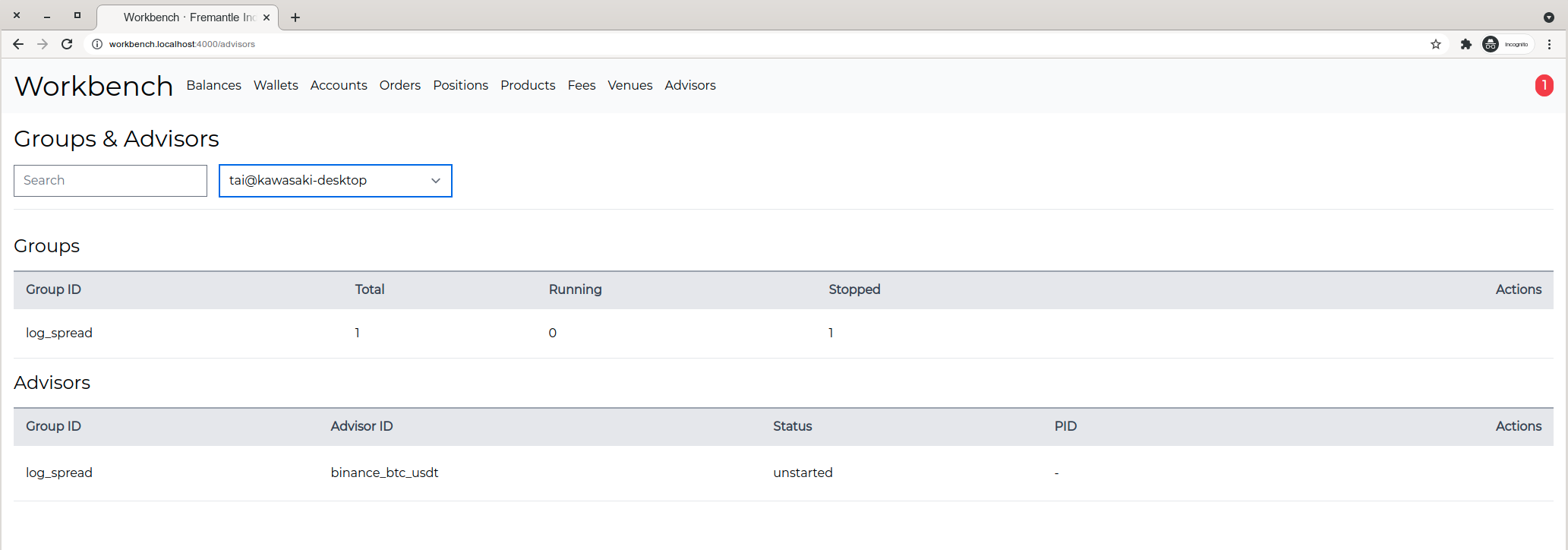
Task: Navigate to Venues
Action: tap(630, 85)
